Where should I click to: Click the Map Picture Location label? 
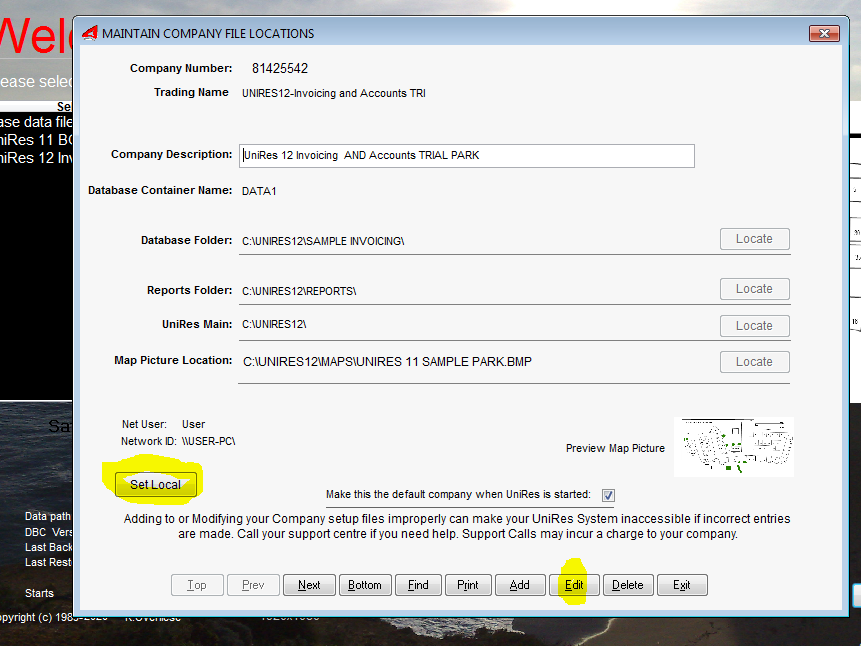pyautogui.click(x=174, y=360)
